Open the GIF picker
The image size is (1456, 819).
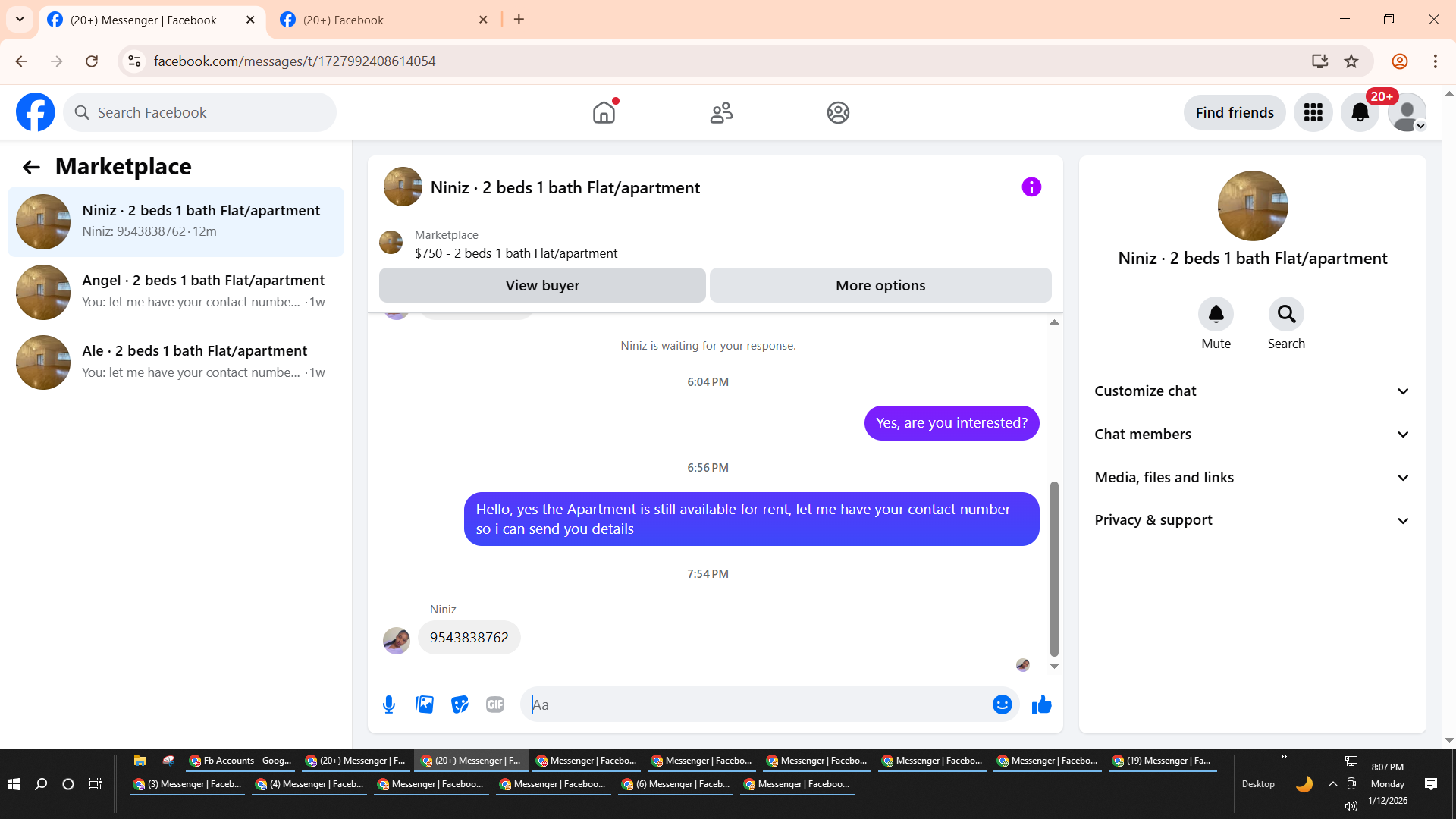[495, 704]
